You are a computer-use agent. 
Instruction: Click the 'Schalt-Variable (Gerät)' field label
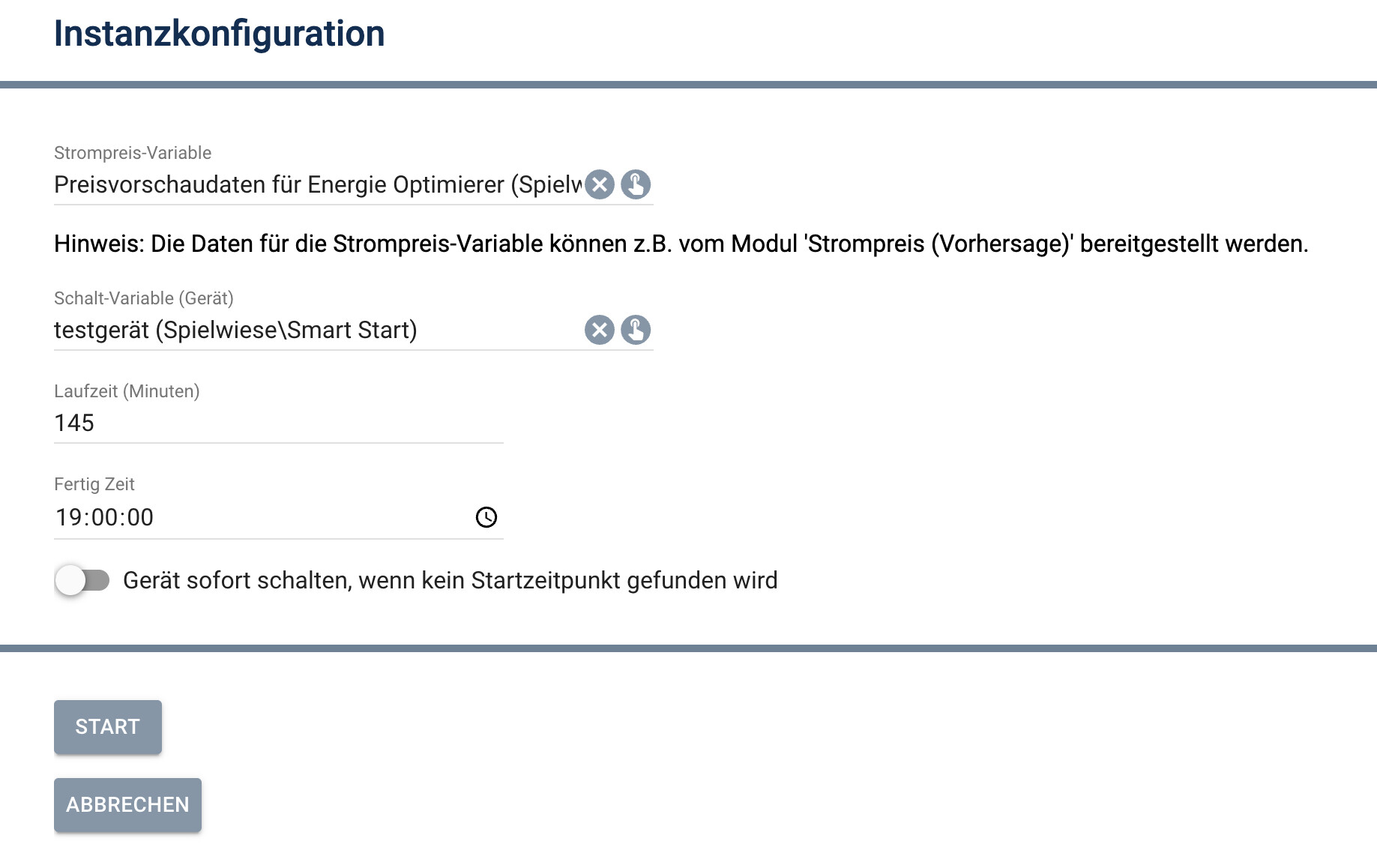point(144,298)
